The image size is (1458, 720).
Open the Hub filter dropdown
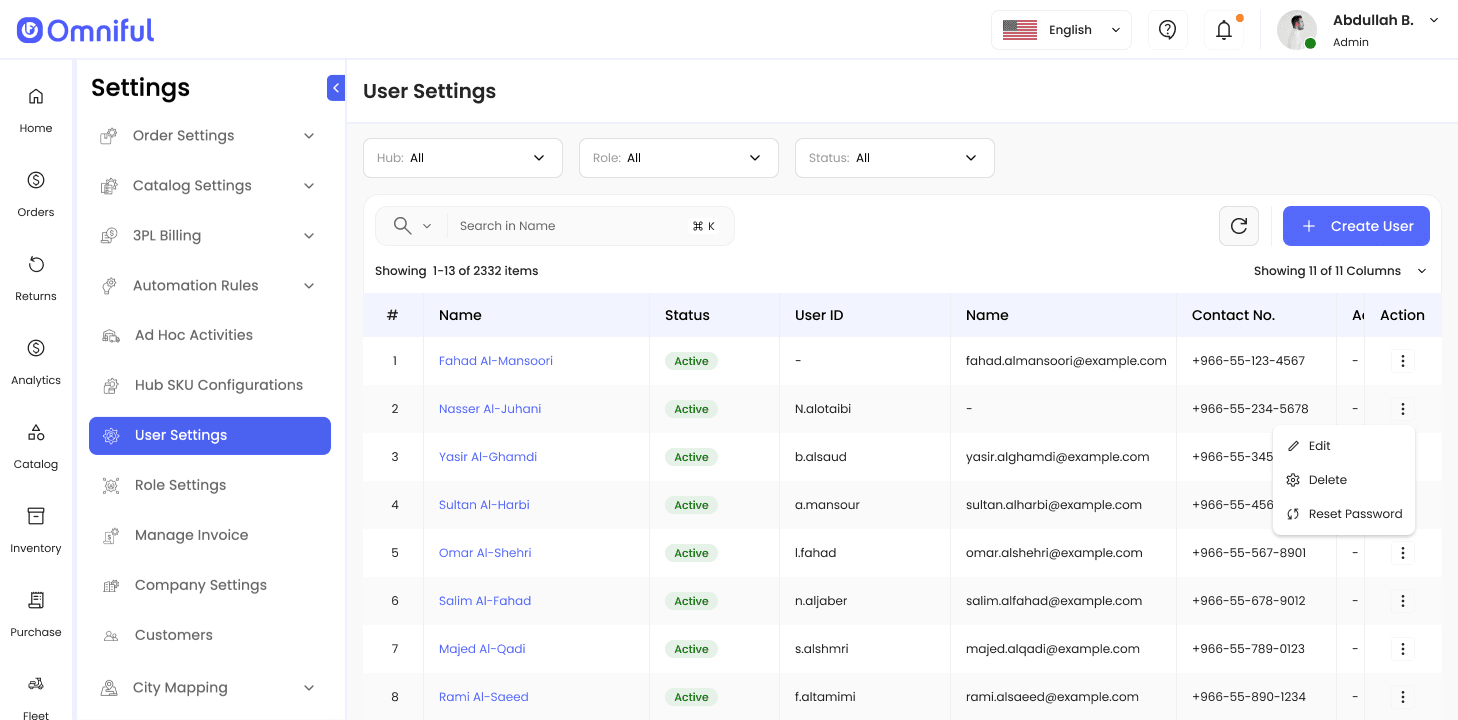click(462, 158)
